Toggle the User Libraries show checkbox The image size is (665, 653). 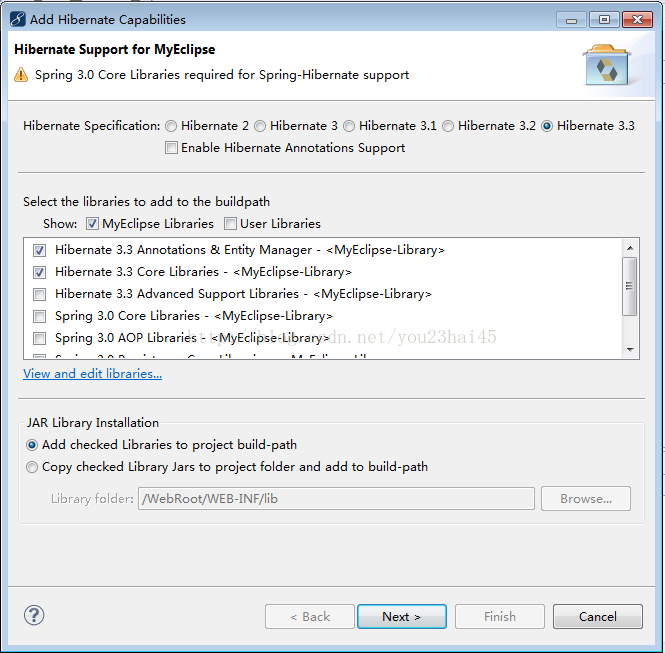click(x=230, y=223)
